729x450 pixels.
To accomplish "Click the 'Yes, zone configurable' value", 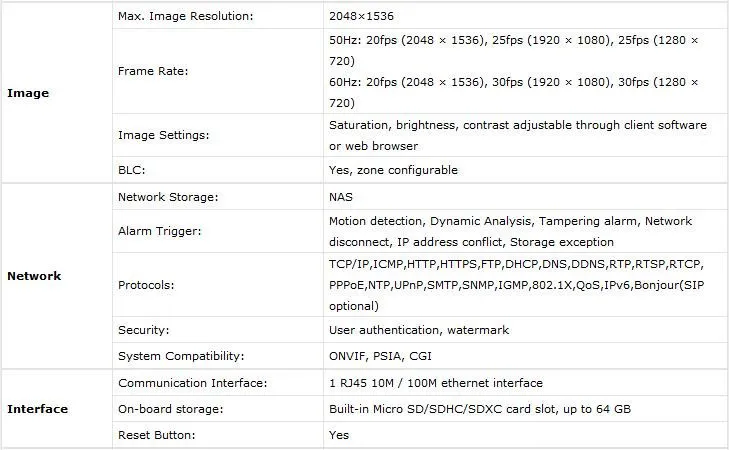I will (393, 170).
